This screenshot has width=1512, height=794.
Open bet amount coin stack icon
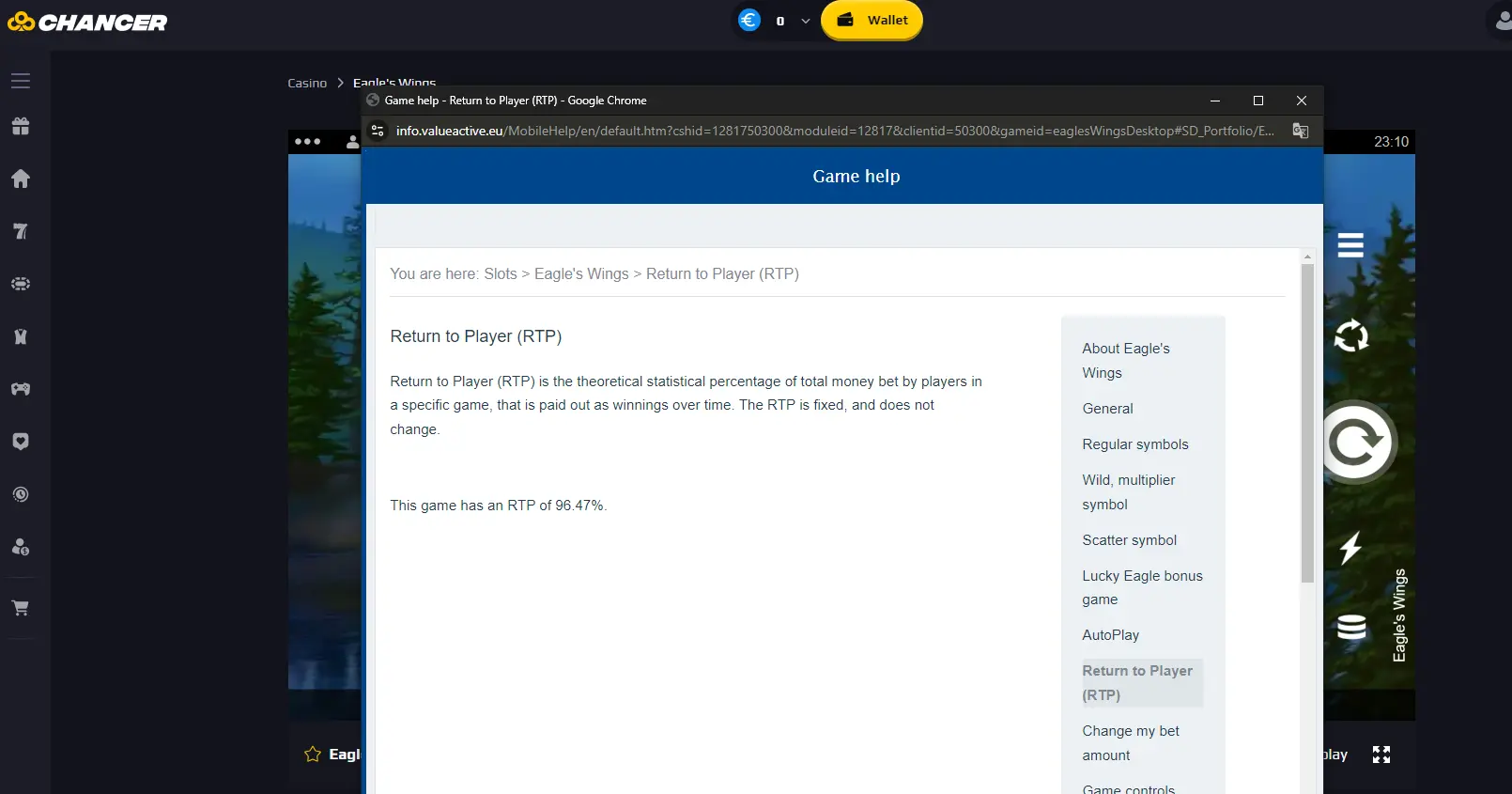pos(1351,626)
